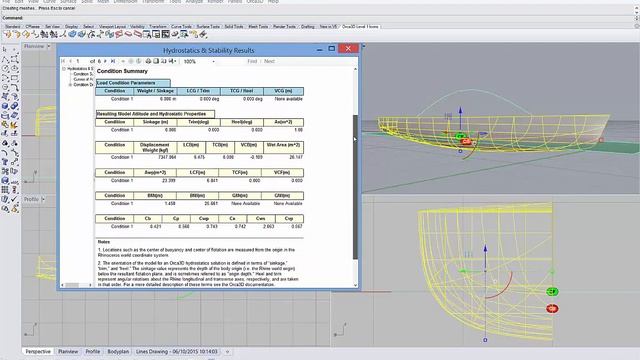Refresh the report view
This screenshot has width=640, height=360.
point(139,61)
